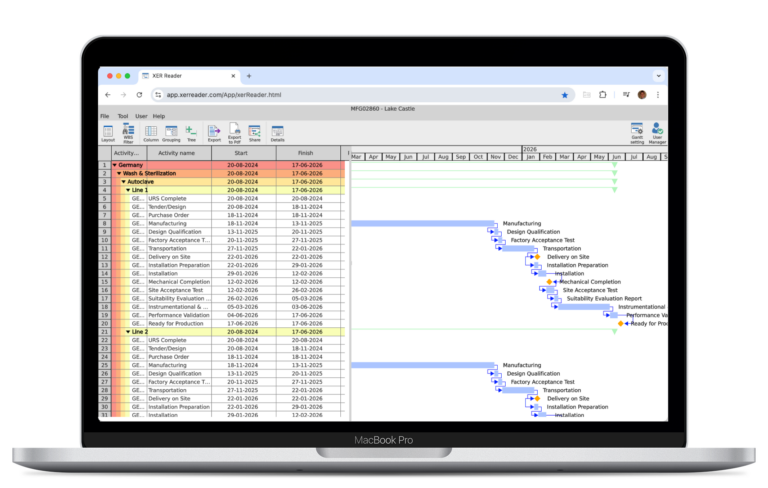
Task: Toggle the Tree view icon
Action: (x=191, y=132)
